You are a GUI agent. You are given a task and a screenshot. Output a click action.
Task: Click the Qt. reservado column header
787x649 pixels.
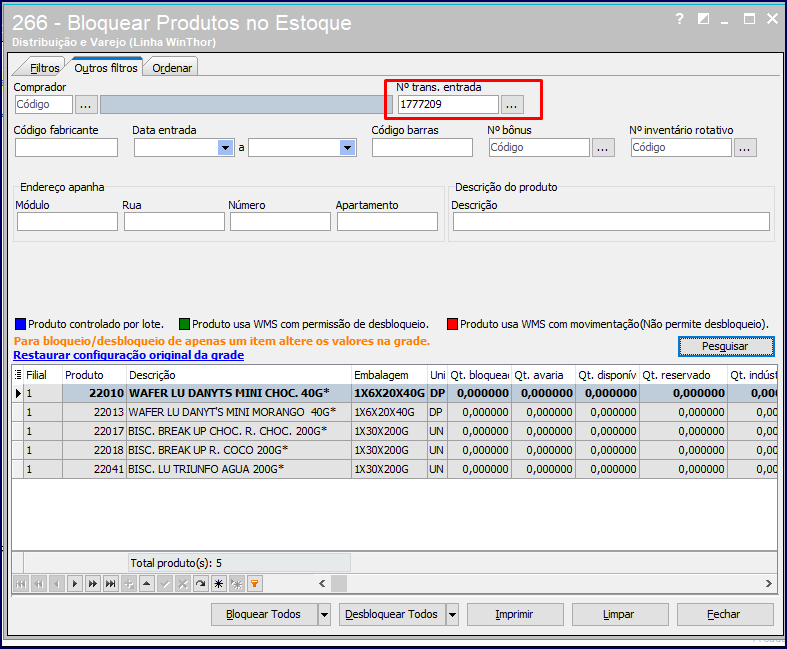click(x=683, y=375)
